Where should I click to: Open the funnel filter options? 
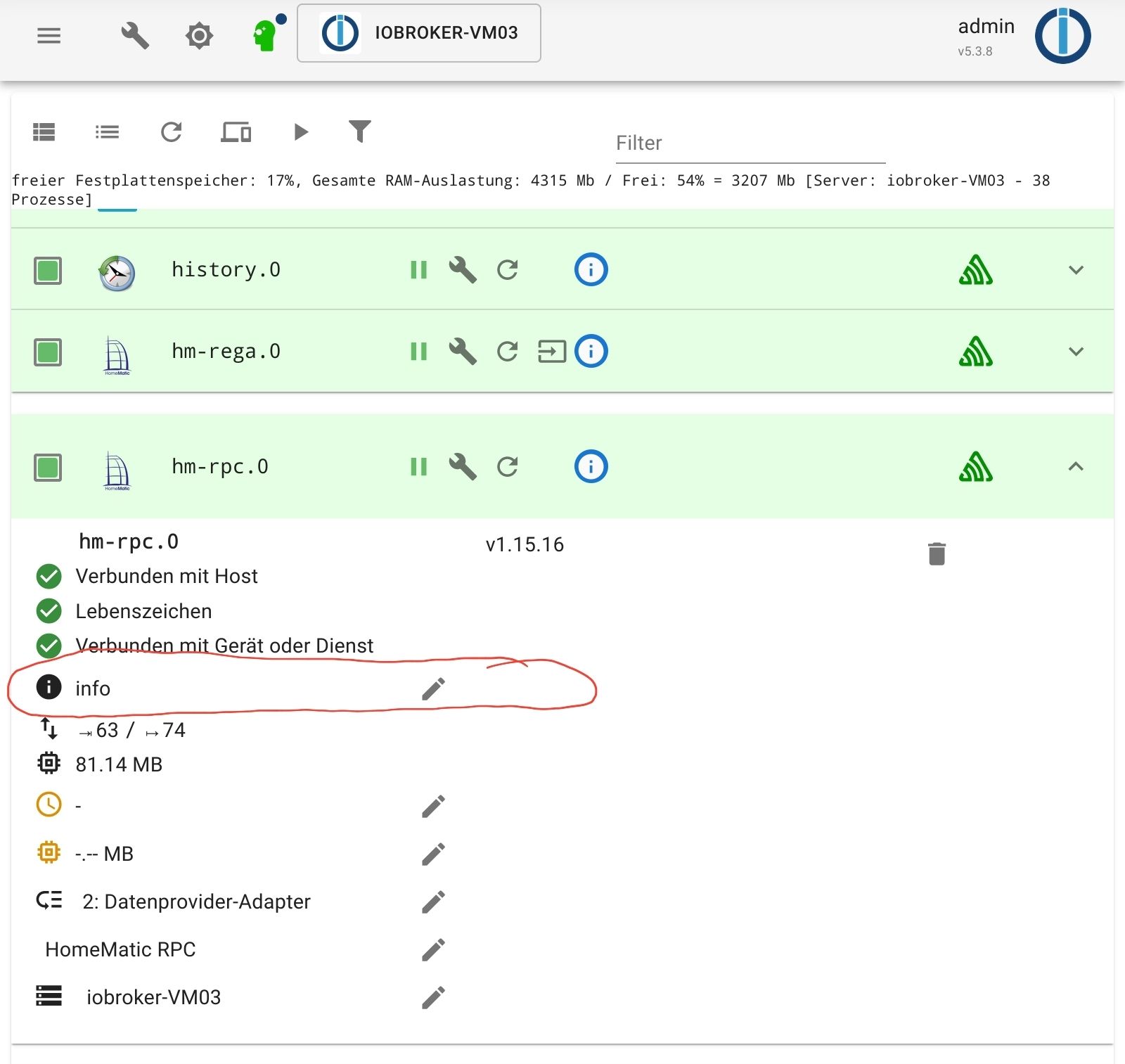click(x=360, y=131)
